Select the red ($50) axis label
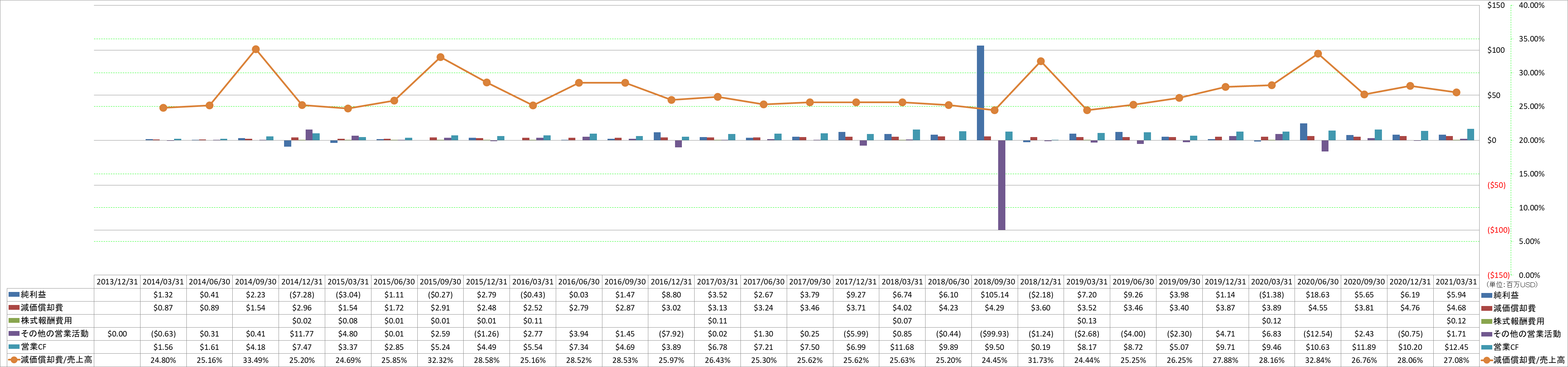1568x367 pixels. pos(1496,185)
